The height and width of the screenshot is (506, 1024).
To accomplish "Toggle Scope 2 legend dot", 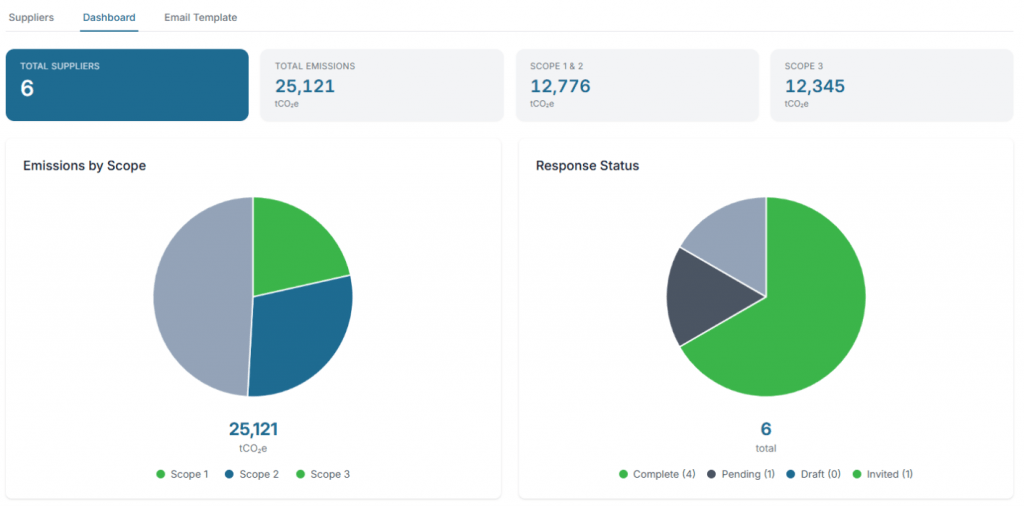I will tap(229, 475).
